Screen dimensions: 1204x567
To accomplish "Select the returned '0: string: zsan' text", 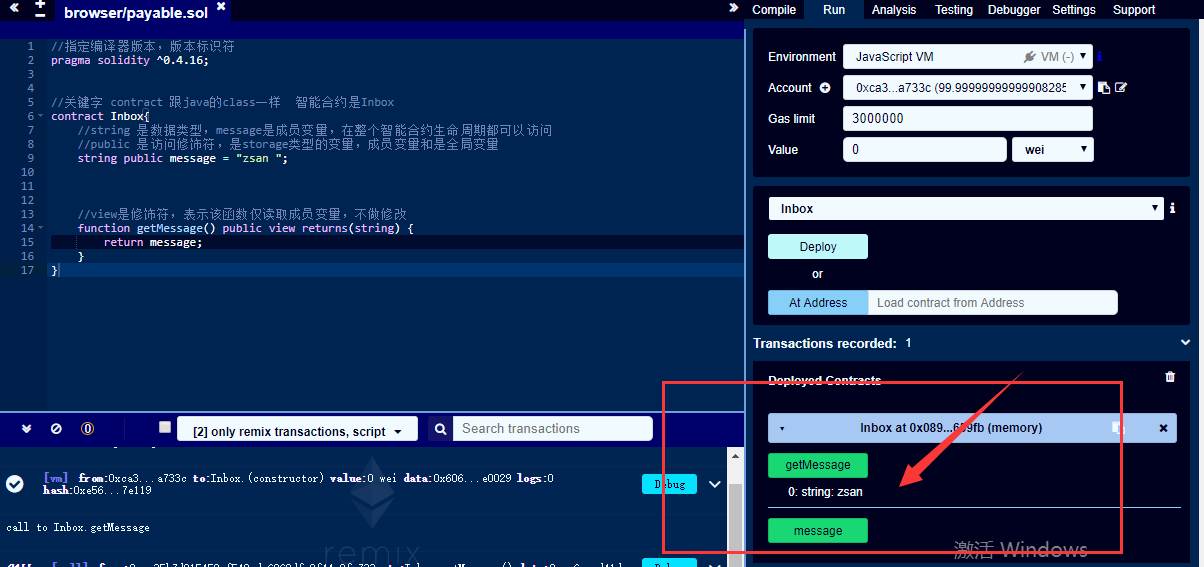I will click(825, 492).
